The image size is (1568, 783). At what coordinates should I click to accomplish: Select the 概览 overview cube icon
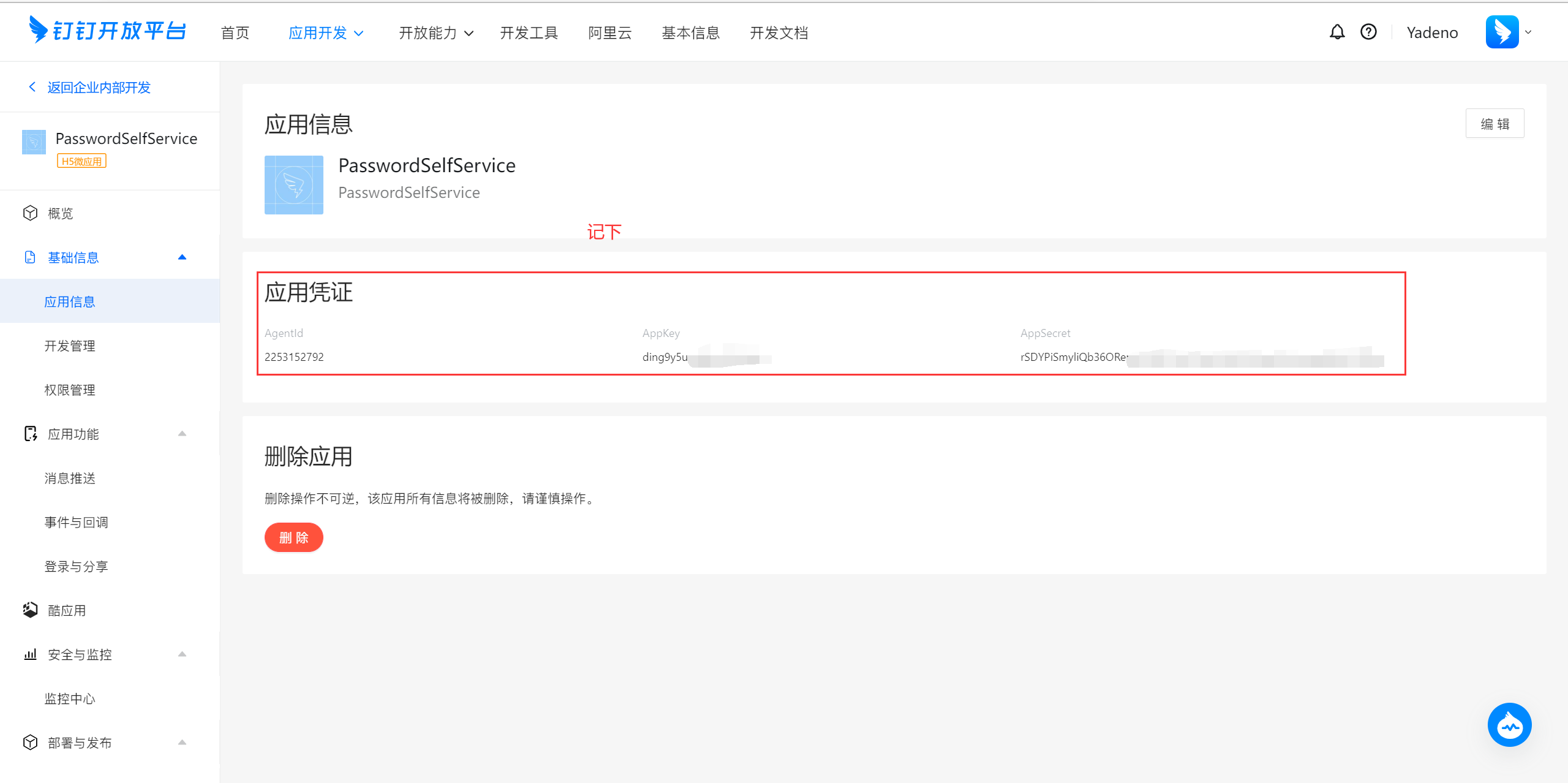coord(30,213)
